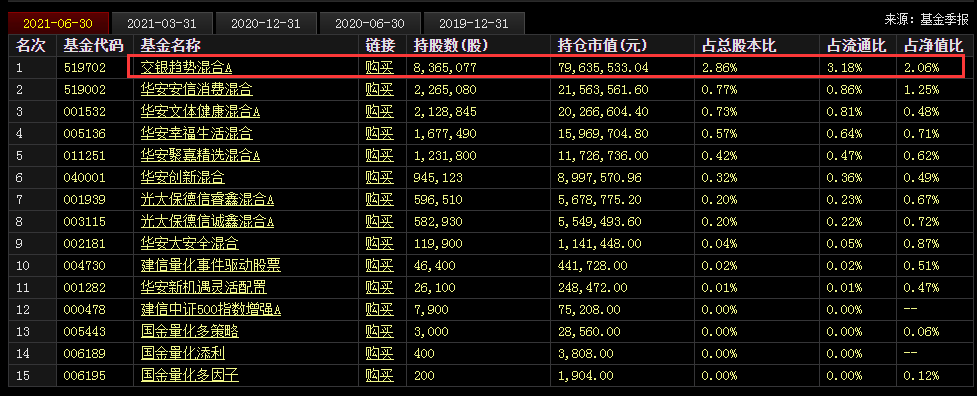Switch to the 2020-06-30 tab
This screenshot has height=396, width=977.
pyautogui.click(x=369, y=24)
